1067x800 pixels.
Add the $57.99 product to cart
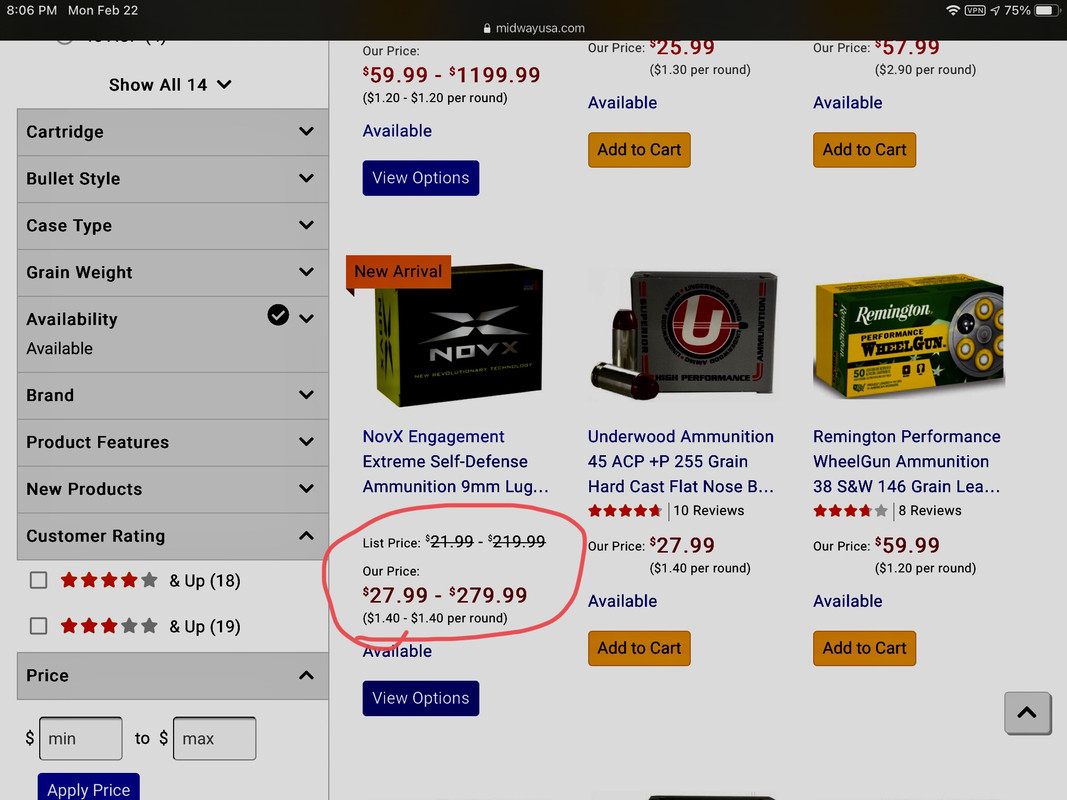click(x=864, y=150)
